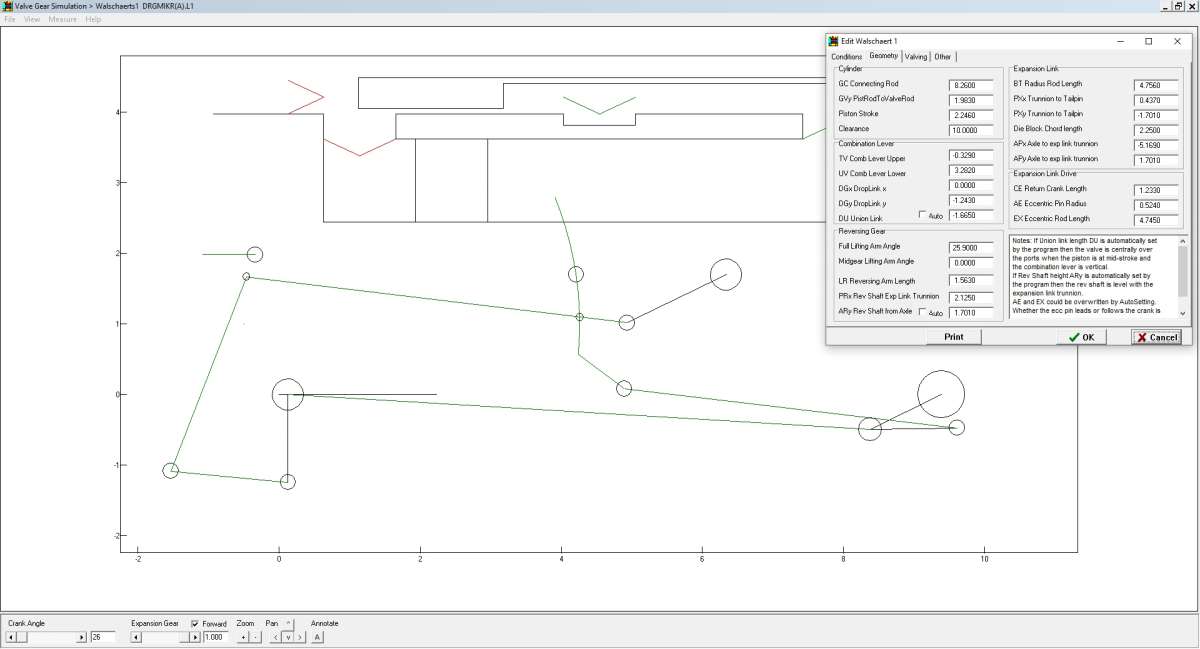Viewport: 1200px width, 649px height.
Task: Click the Expansion Gear value field
Action: [x=215, y=637]
